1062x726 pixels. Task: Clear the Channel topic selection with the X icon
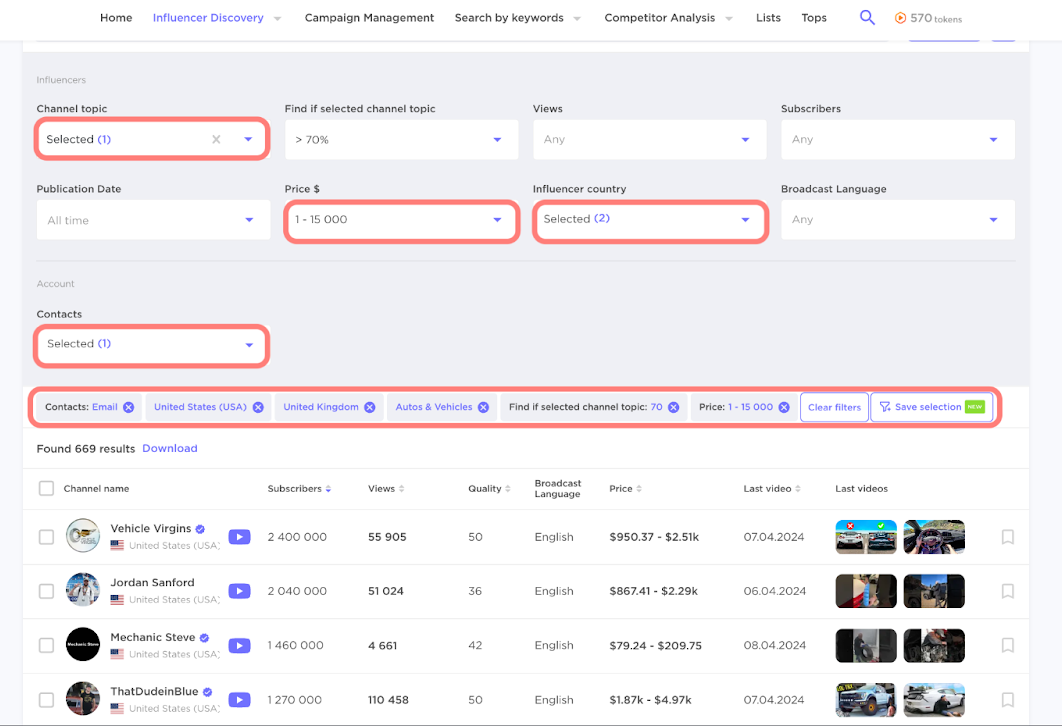[x=216, y=140]
